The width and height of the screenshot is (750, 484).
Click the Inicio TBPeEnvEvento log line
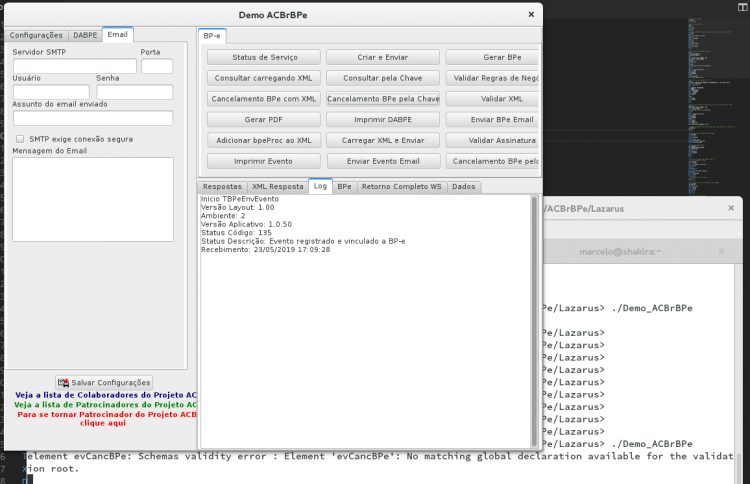pyautogui.click(x=240, y=199)
